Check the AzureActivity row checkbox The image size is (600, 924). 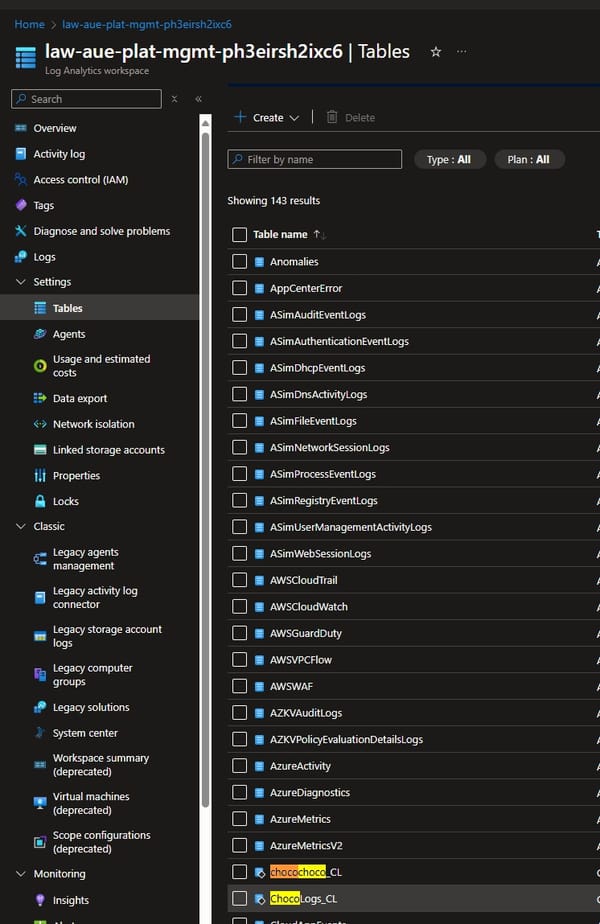[x=239, y=766]
